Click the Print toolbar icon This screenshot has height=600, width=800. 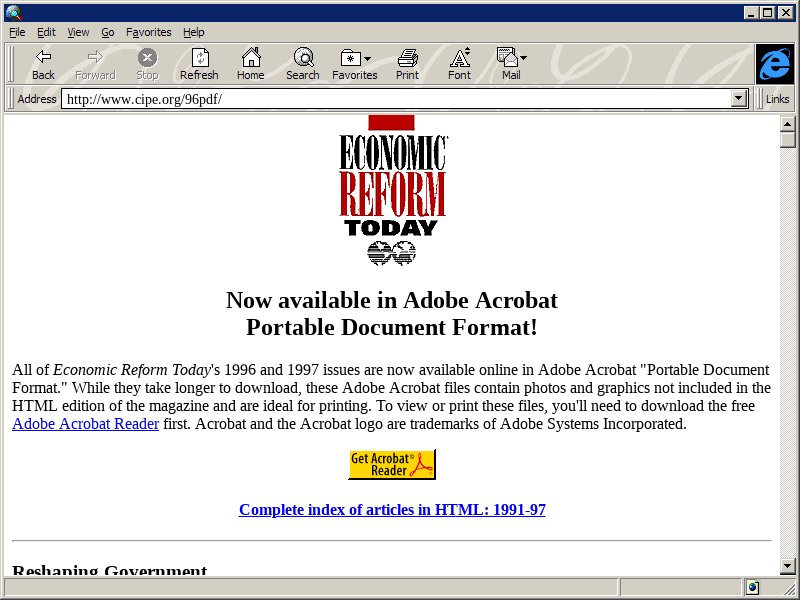(x=407, y=64)
